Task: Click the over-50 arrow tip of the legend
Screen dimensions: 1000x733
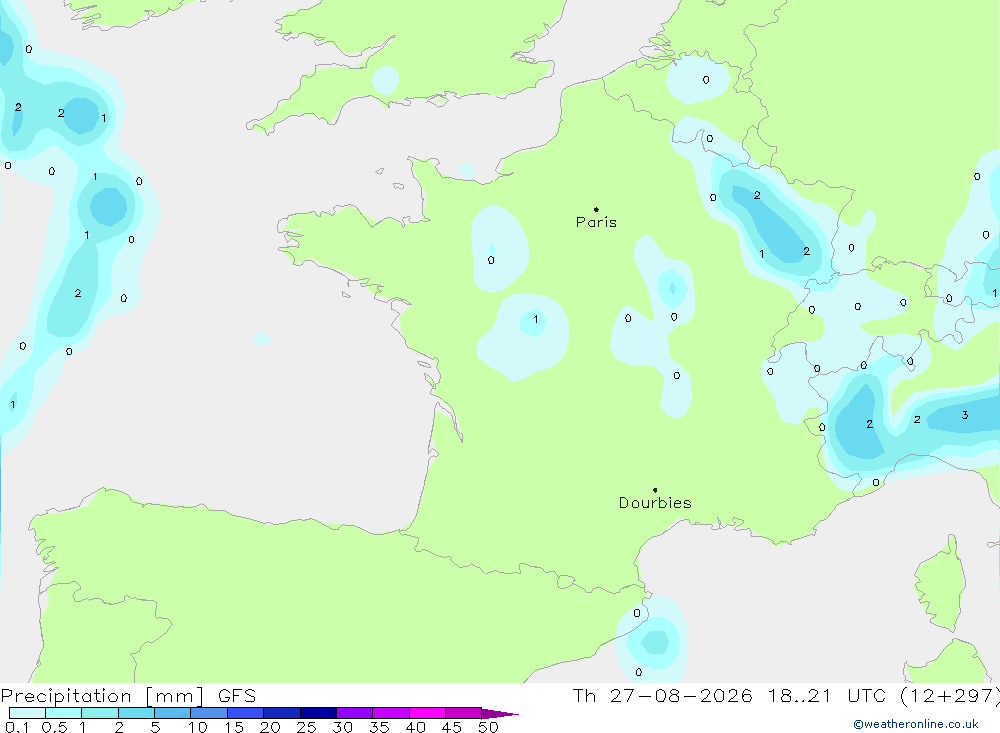Action: click(501, 714)
